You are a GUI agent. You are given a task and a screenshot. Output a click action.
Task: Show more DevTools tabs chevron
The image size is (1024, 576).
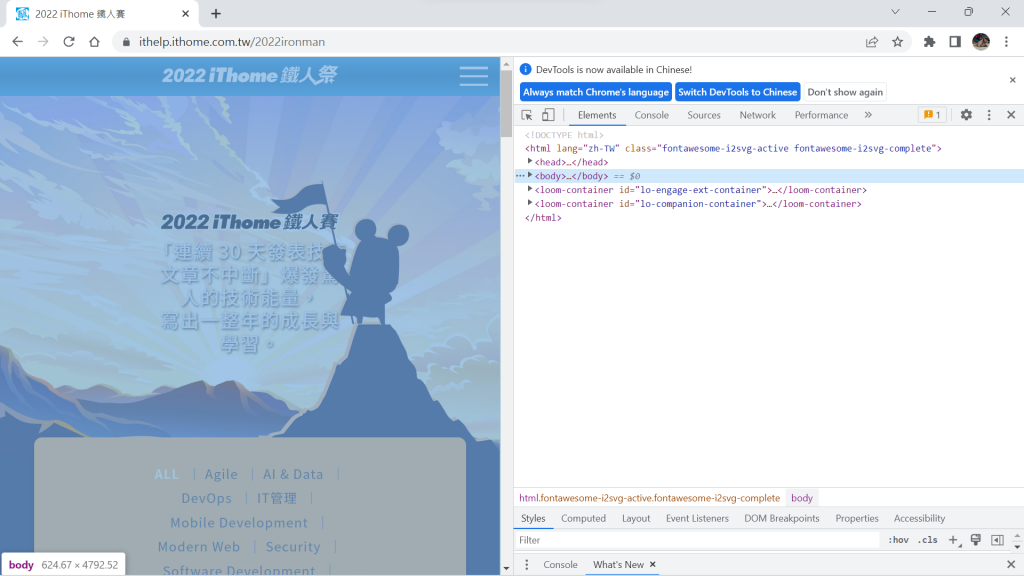868,115
